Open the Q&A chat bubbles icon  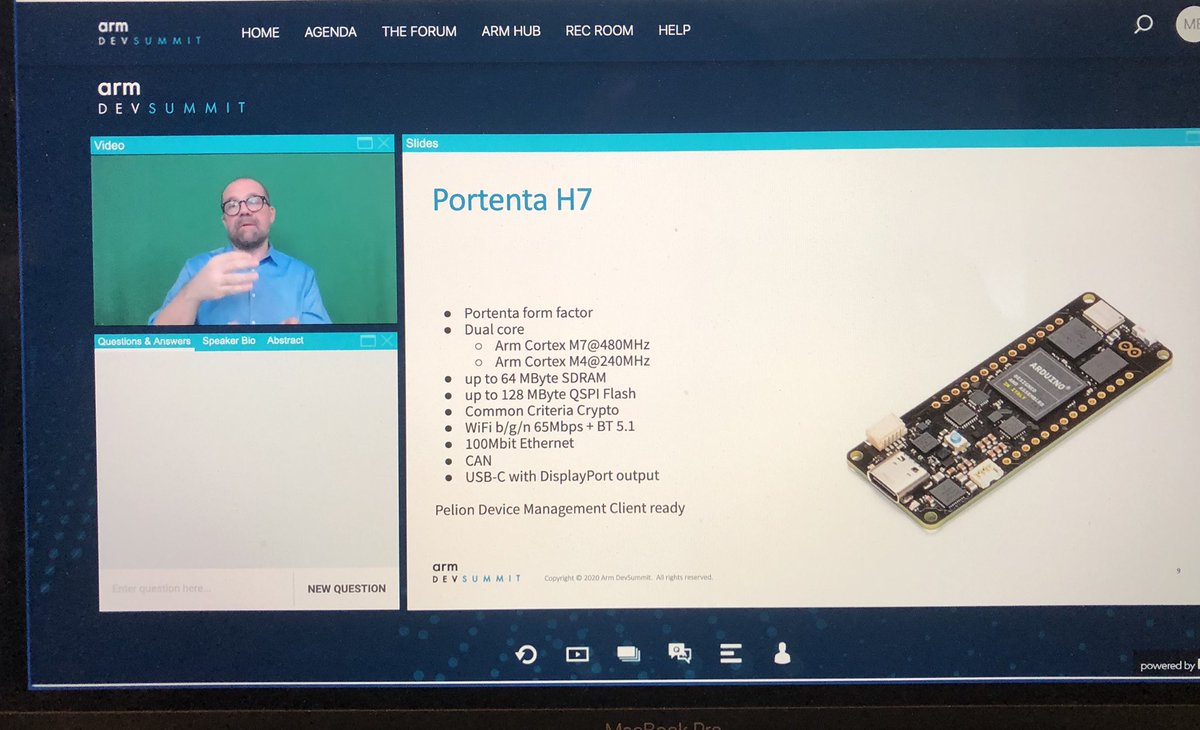coord(680,652)
